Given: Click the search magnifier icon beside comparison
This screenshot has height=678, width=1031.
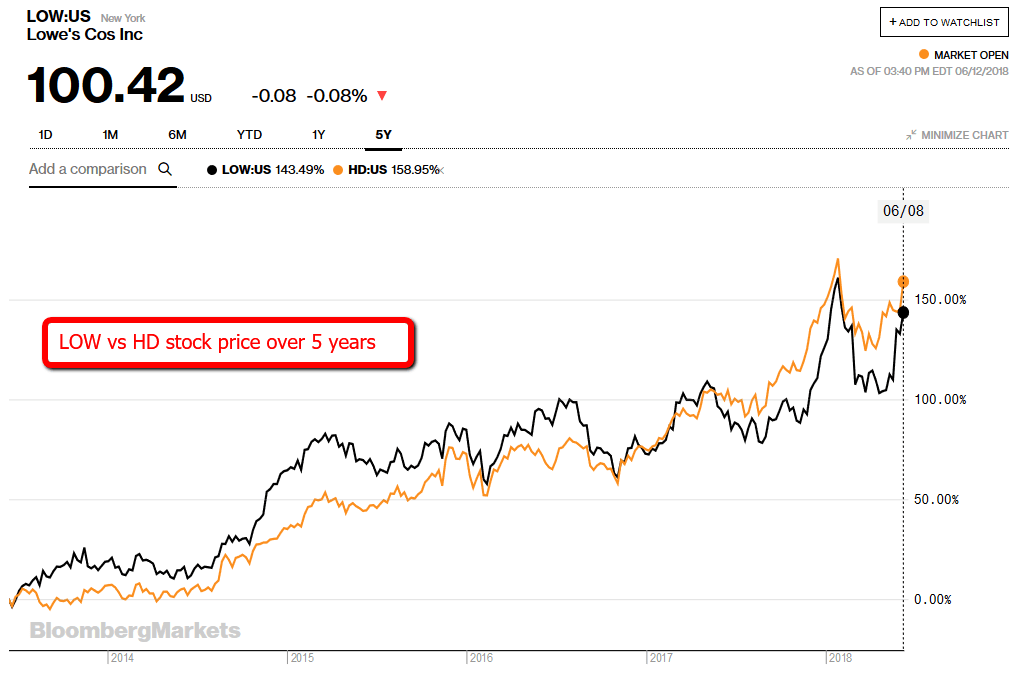Looking at the screenshot, I should tap(165, 170).
